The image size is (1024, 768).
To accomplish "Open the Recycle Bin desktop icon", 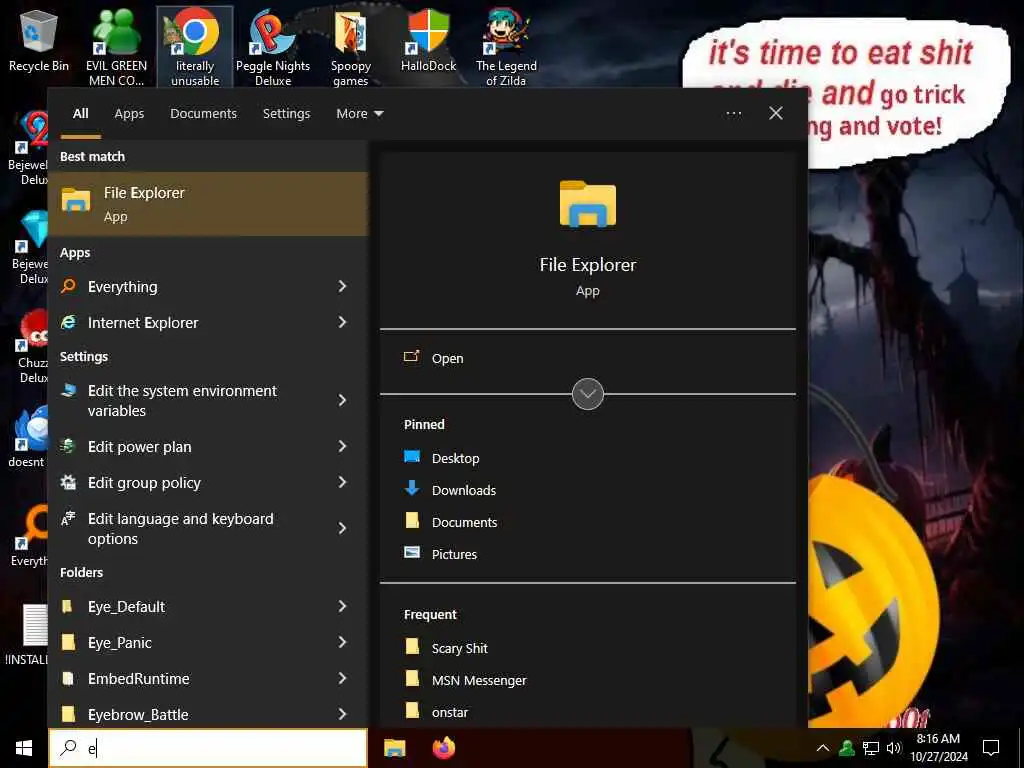I will click(39, 40).
